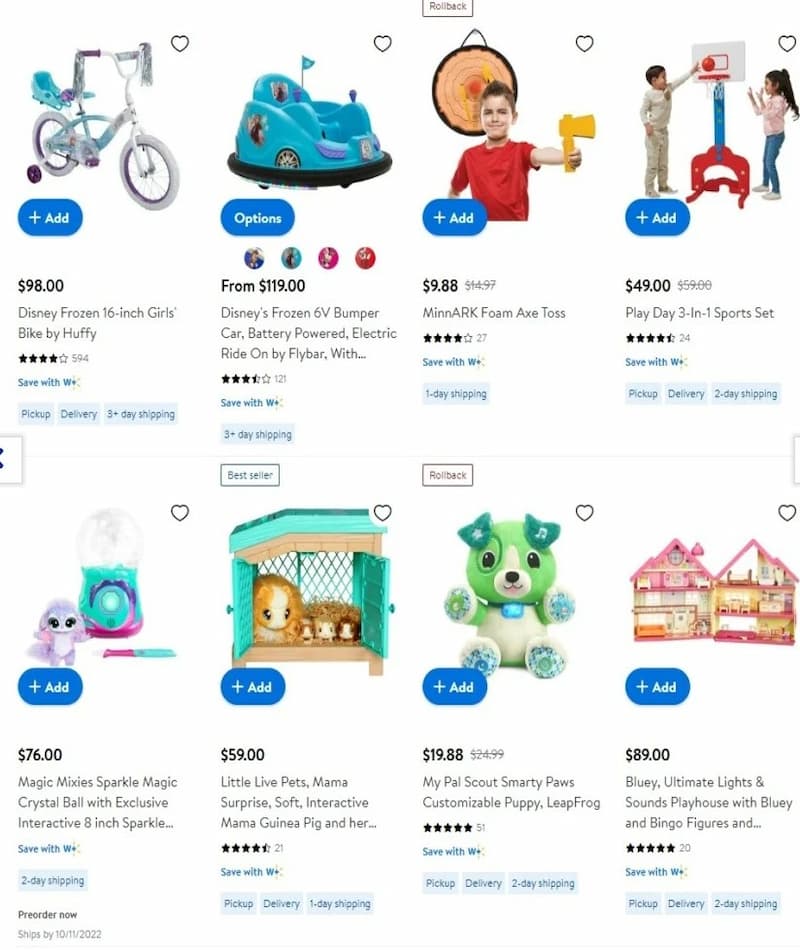800x950 pixels.
Task: Heart the Bluey Playhouse item
Action: [787, 513]
